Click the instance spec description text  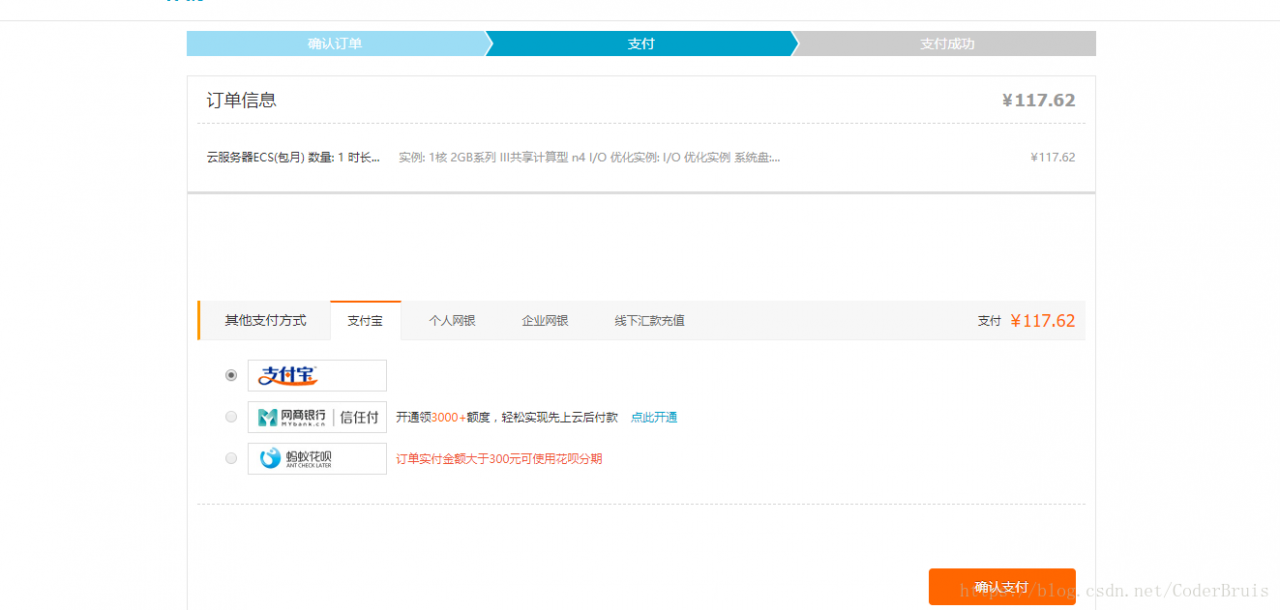point(589,157)
